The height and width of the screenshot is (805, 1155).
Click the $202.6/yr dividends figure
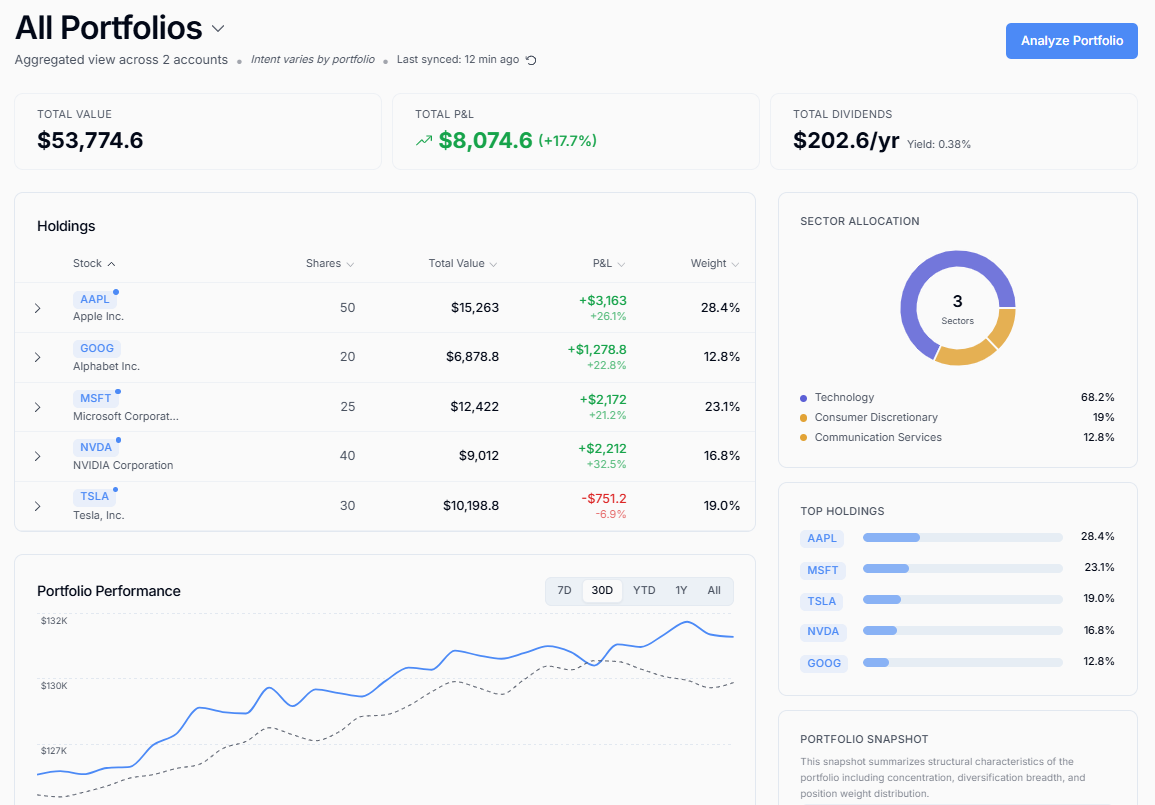click(x=846, y=140)
